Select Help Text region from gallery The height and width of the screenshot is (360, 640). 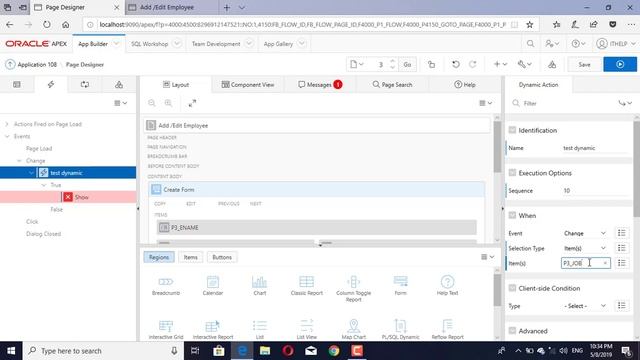(447, 285)
